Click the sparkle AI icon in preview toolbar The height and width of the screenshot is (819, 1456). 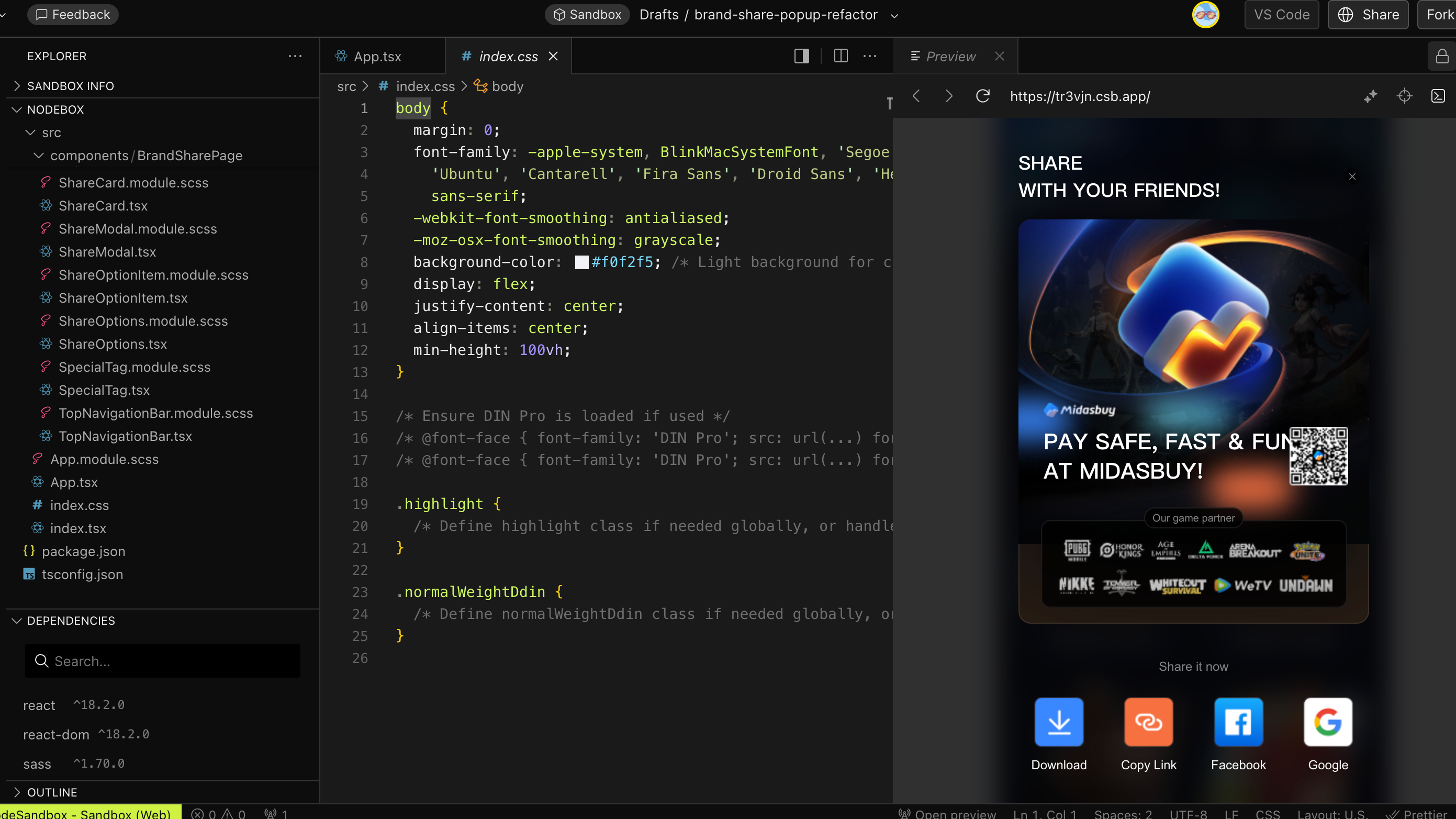[x=1370, y=96]
